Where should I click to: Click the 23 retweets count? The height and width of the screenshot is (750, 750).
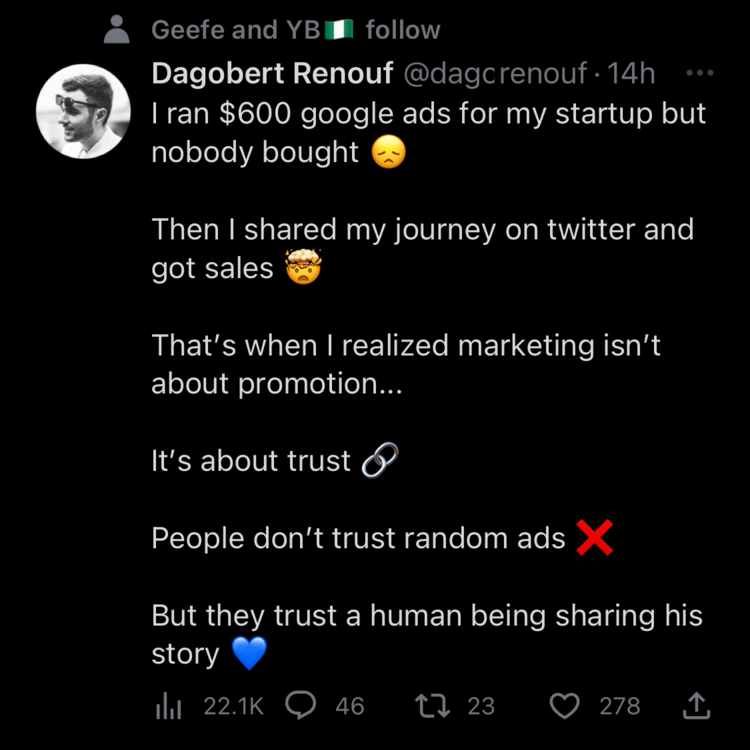coord(481,706)
